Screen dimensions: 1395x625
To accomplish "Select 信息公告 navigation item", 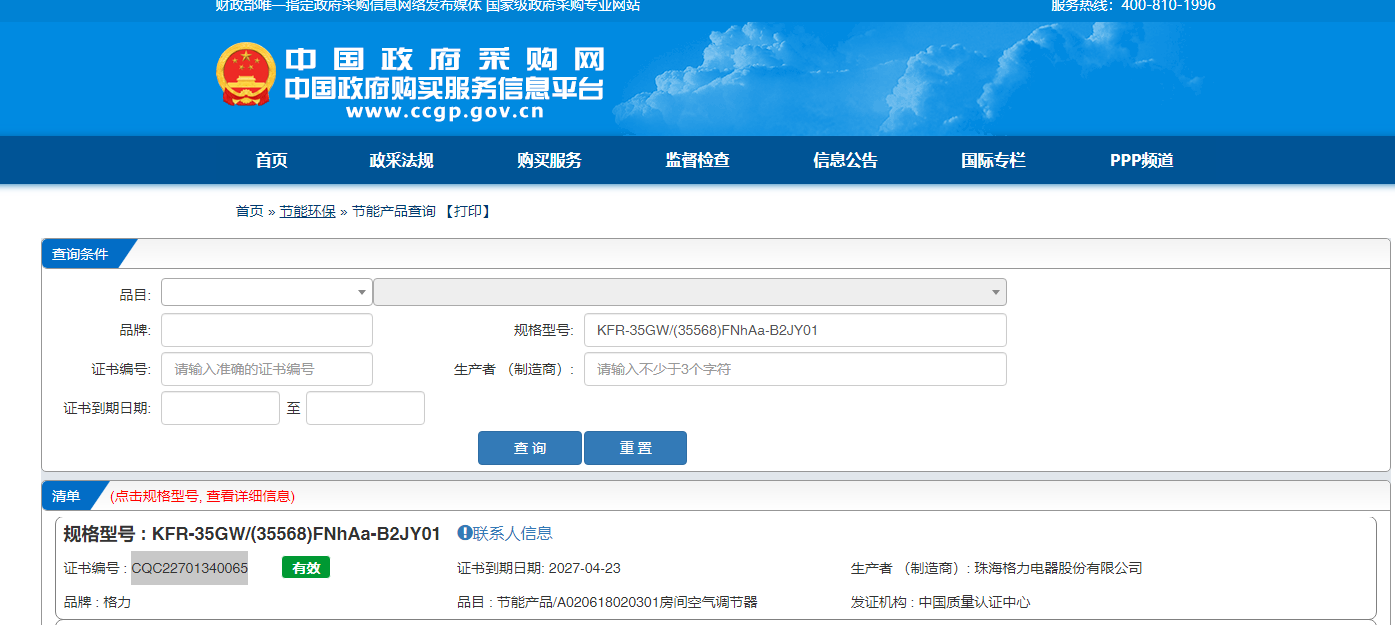I will (x=846, y=160).
